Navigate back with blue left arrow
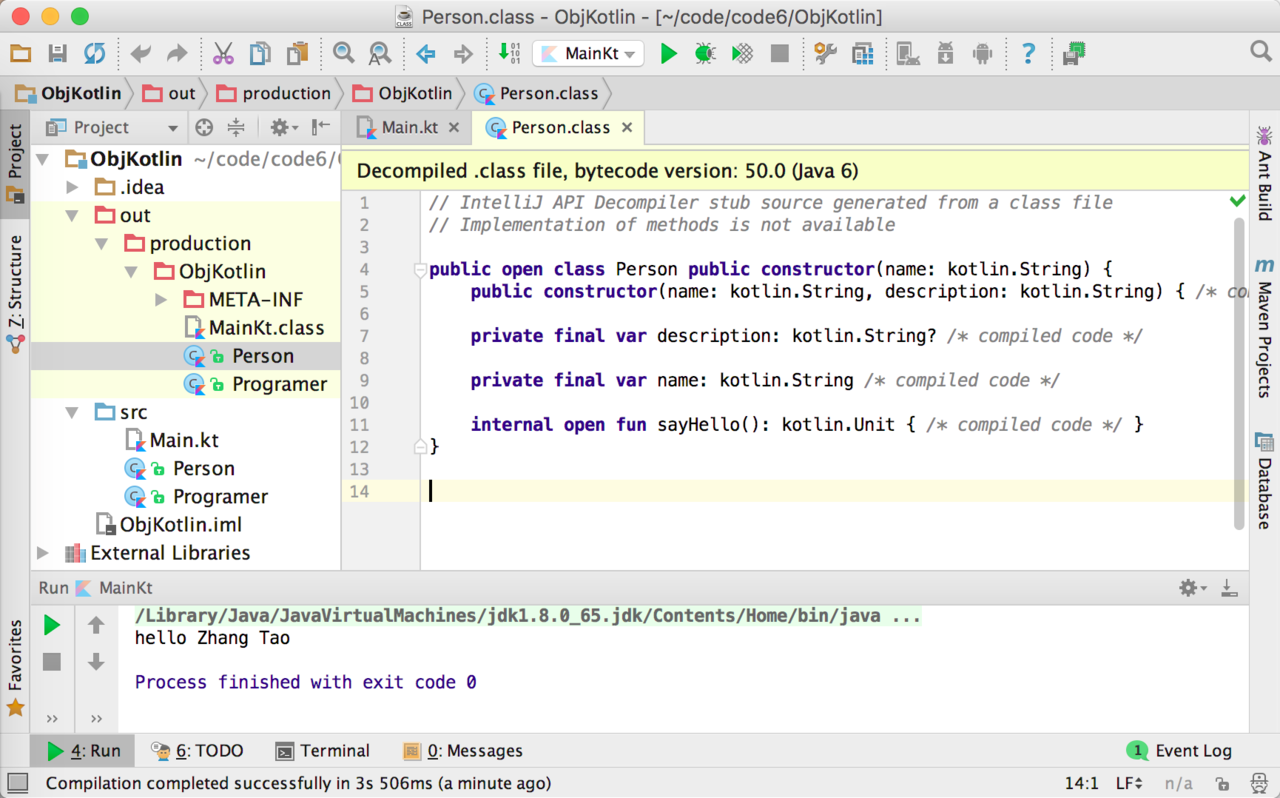The height and width of the screenshot is (798, 1280). pos(426,54)
